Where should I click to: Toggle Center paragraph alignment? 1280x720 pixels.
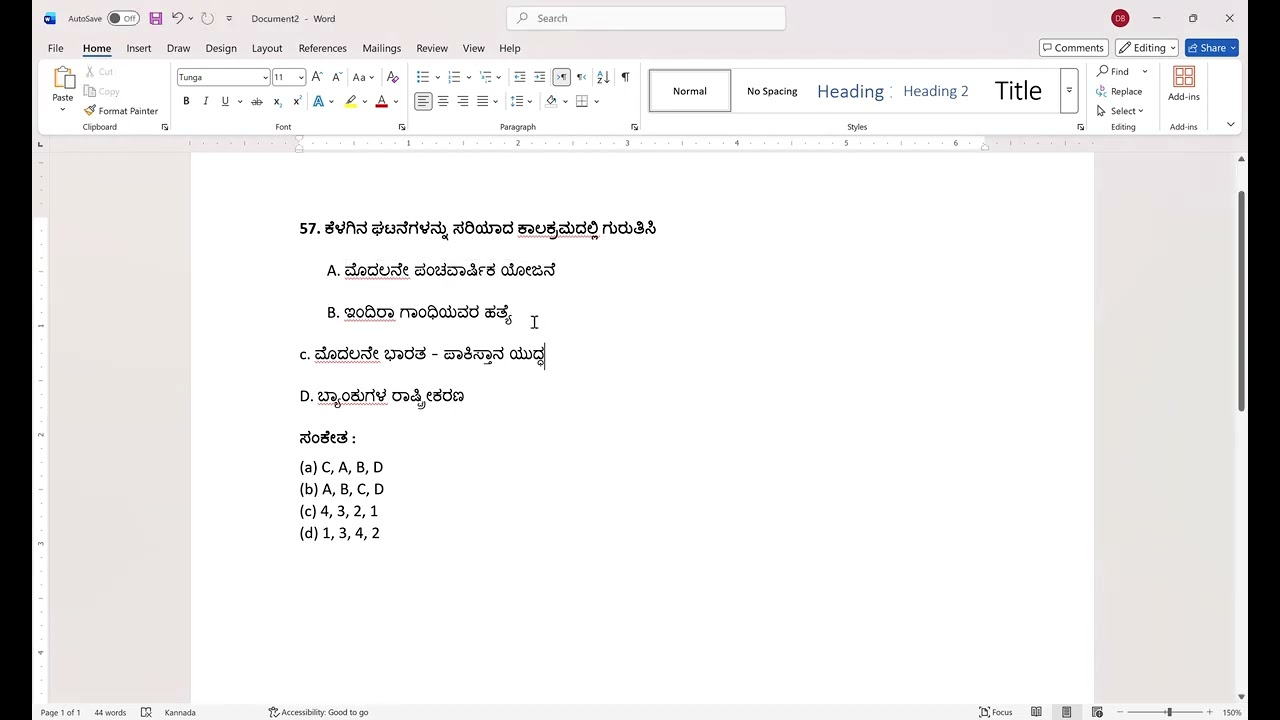443,101
